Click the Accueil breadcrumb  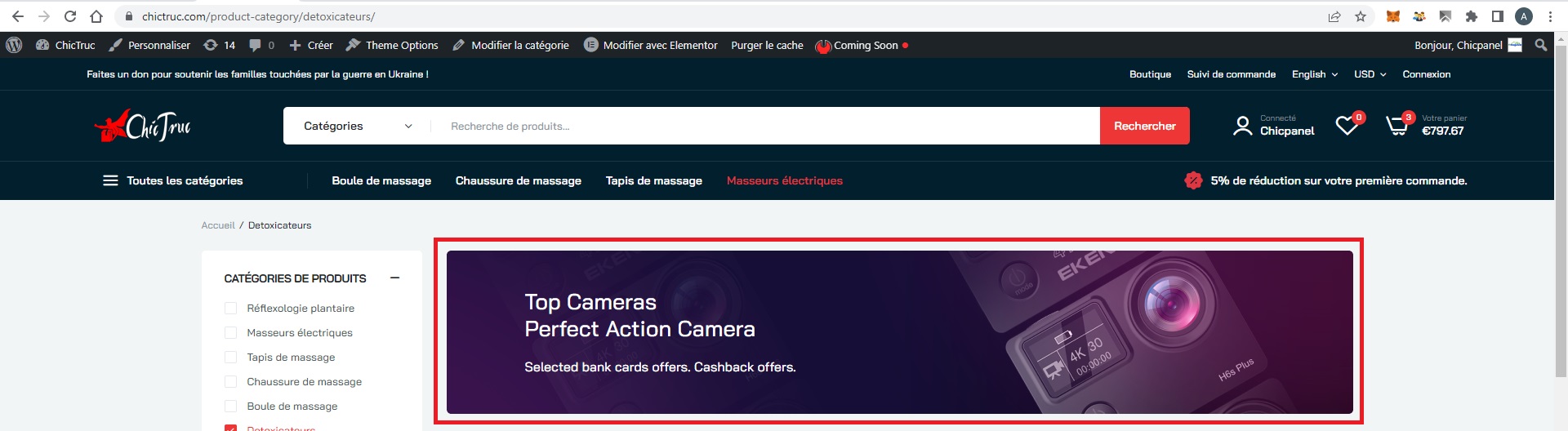[x=218, y=225]
